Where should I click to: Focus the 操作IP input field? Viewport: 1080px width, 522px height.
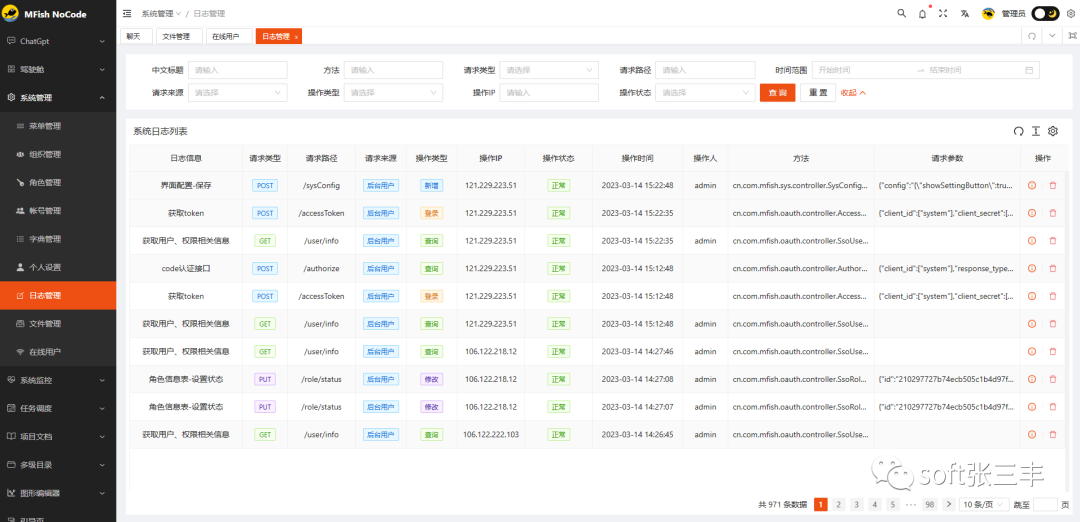tap(550, 92)
